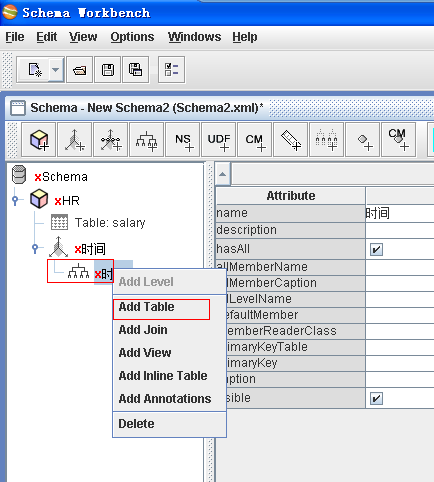Image resolution: width=434 pixels, height=482 pixels.
Task: Click the Add Cube icon
Action: [x=39, y=140]
